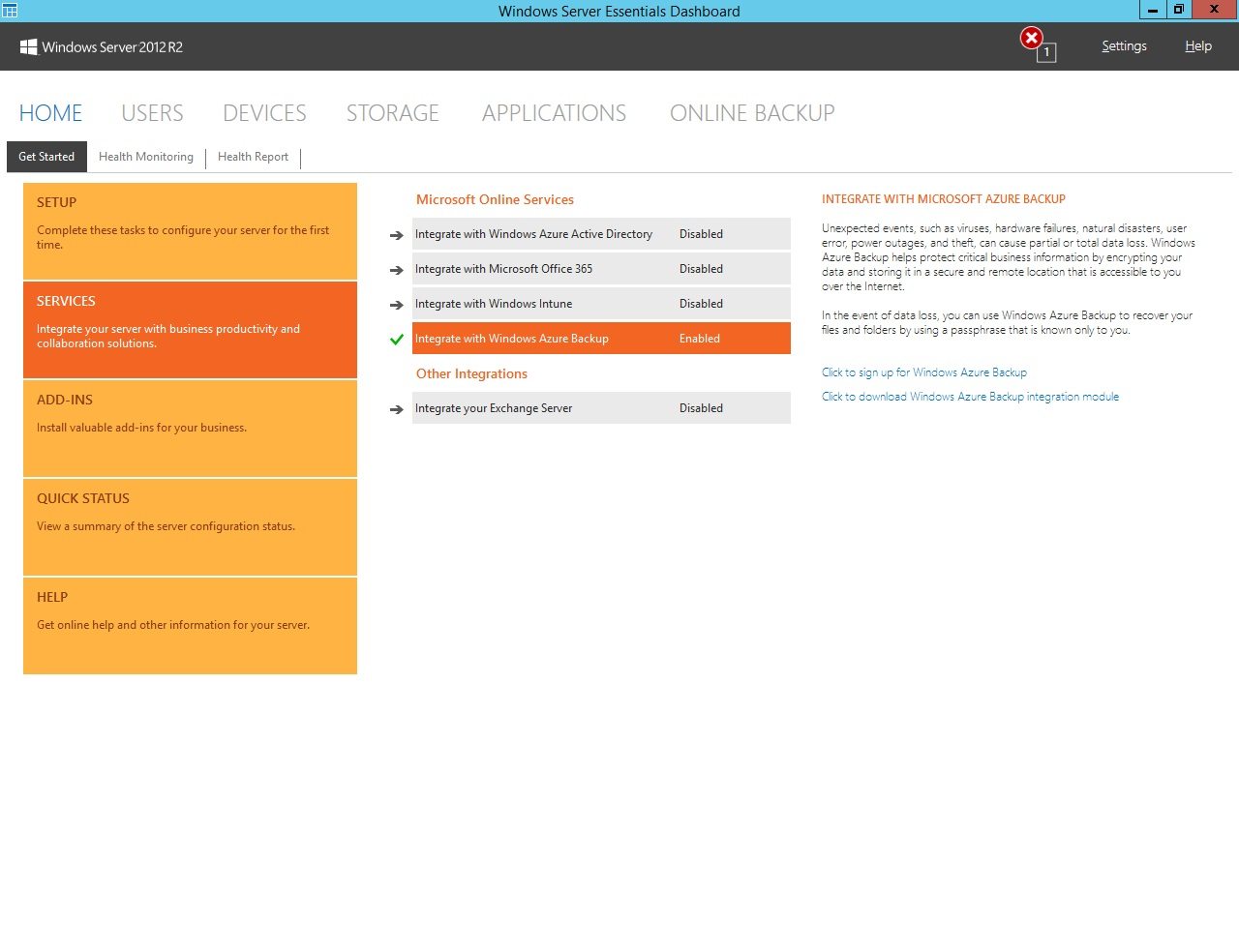The image size is (1239, 952).
Task: Open the ADD-INS category tile
Action: pyautogui.click(x=190, y=429)
